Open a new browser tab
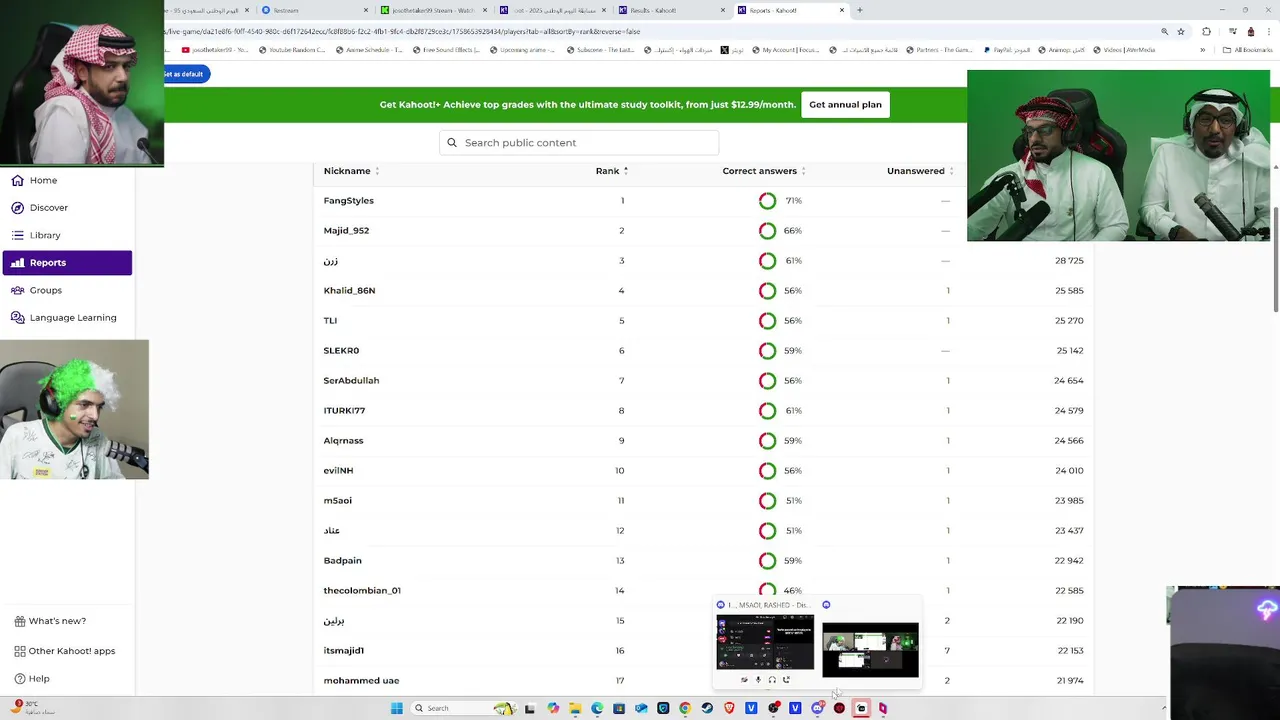The height and width of the screenshot is (720, 1280). [x=860, y=10]
